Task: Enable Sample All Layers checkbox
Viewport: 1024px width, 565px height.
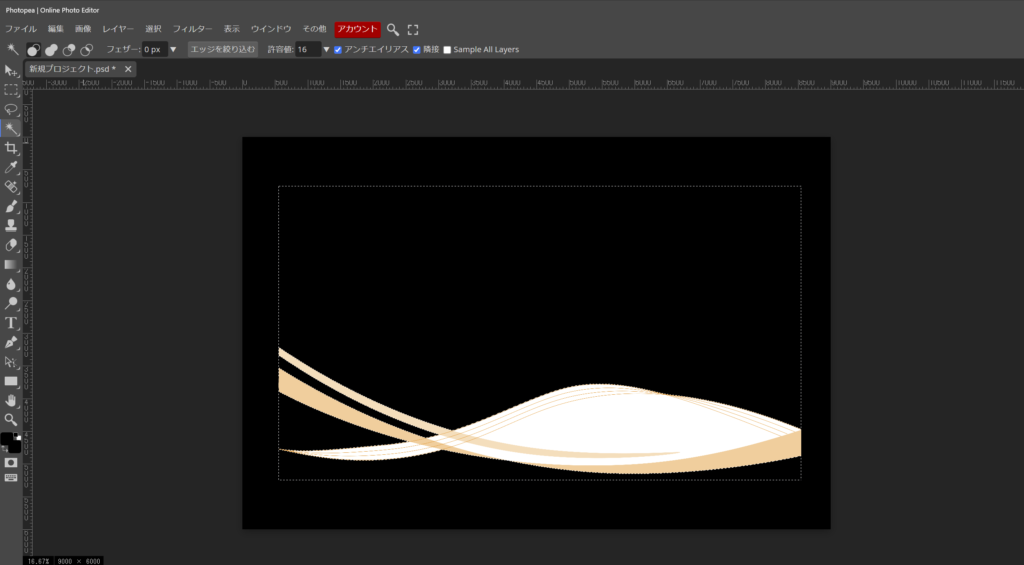Action: point(447,49)
